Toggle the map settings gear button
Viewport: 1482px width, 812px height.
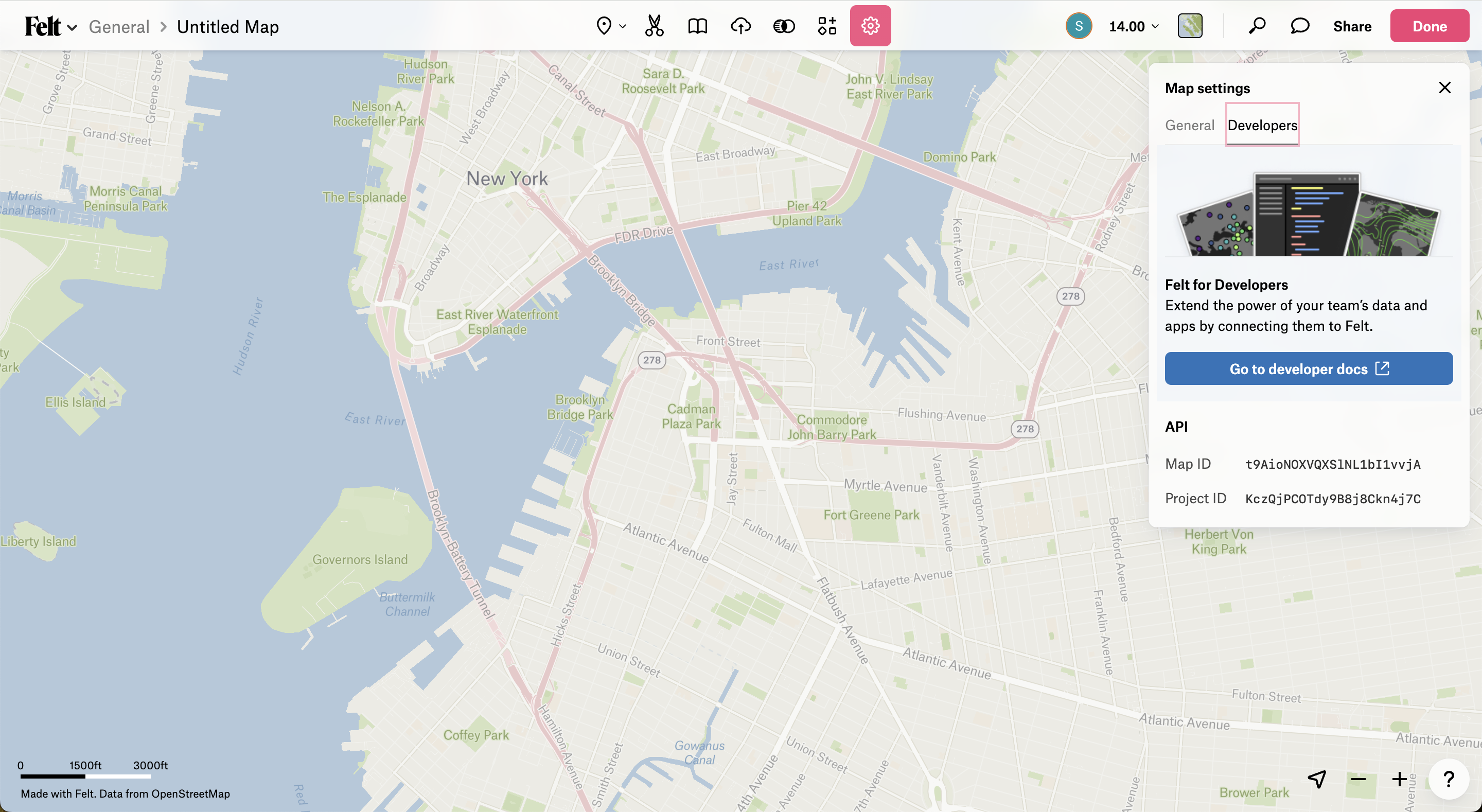(x=870, y=26)
